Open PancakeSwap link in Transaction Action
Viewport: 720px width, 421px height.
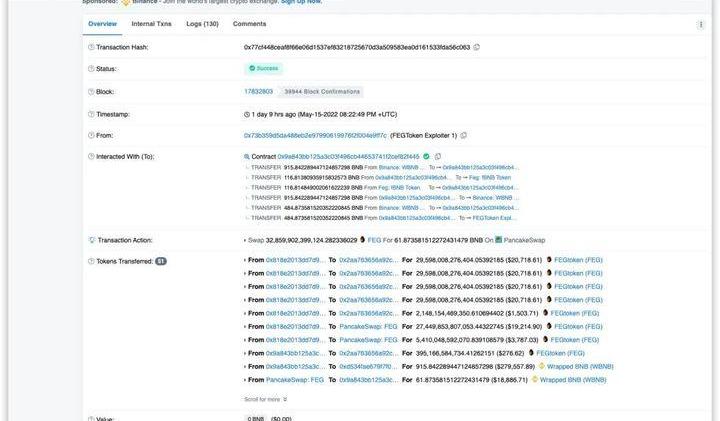pos(524,240)
